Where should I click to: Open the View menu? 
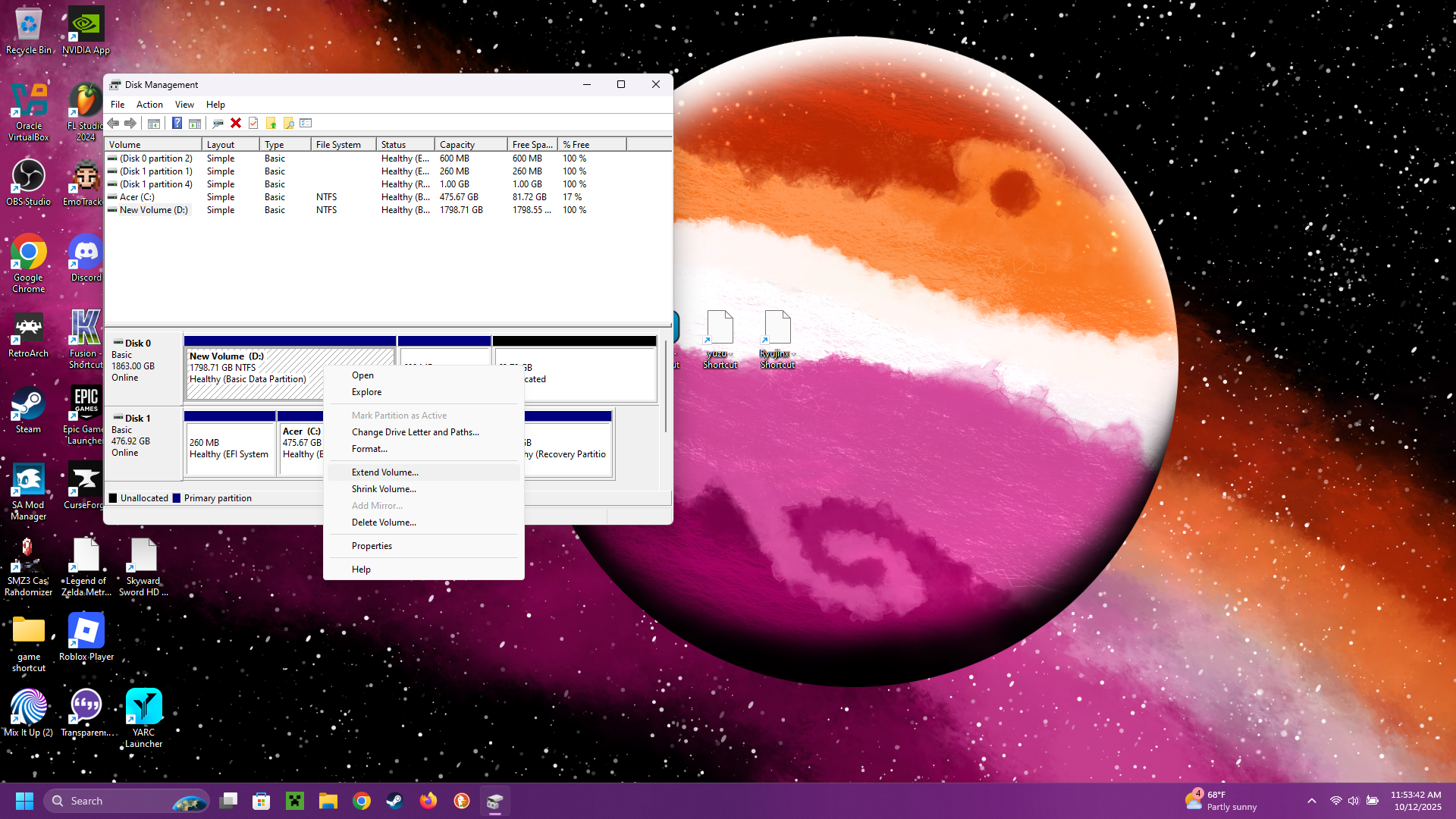184,105
